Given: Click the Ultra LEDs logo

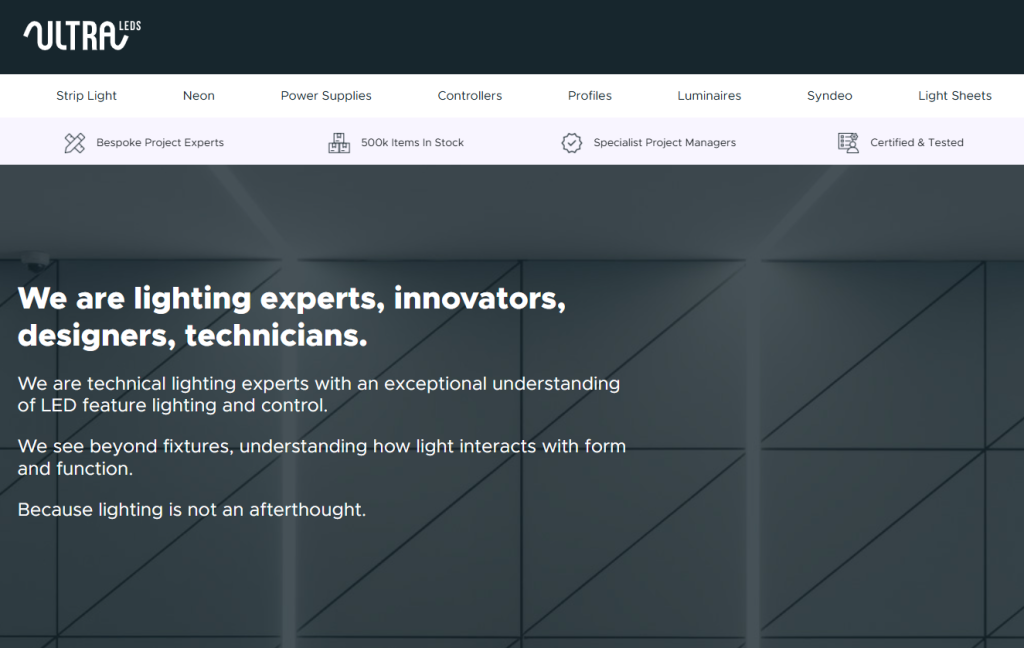Looking at the screenshot, I should pyautogui.click(x=82, y=36).
